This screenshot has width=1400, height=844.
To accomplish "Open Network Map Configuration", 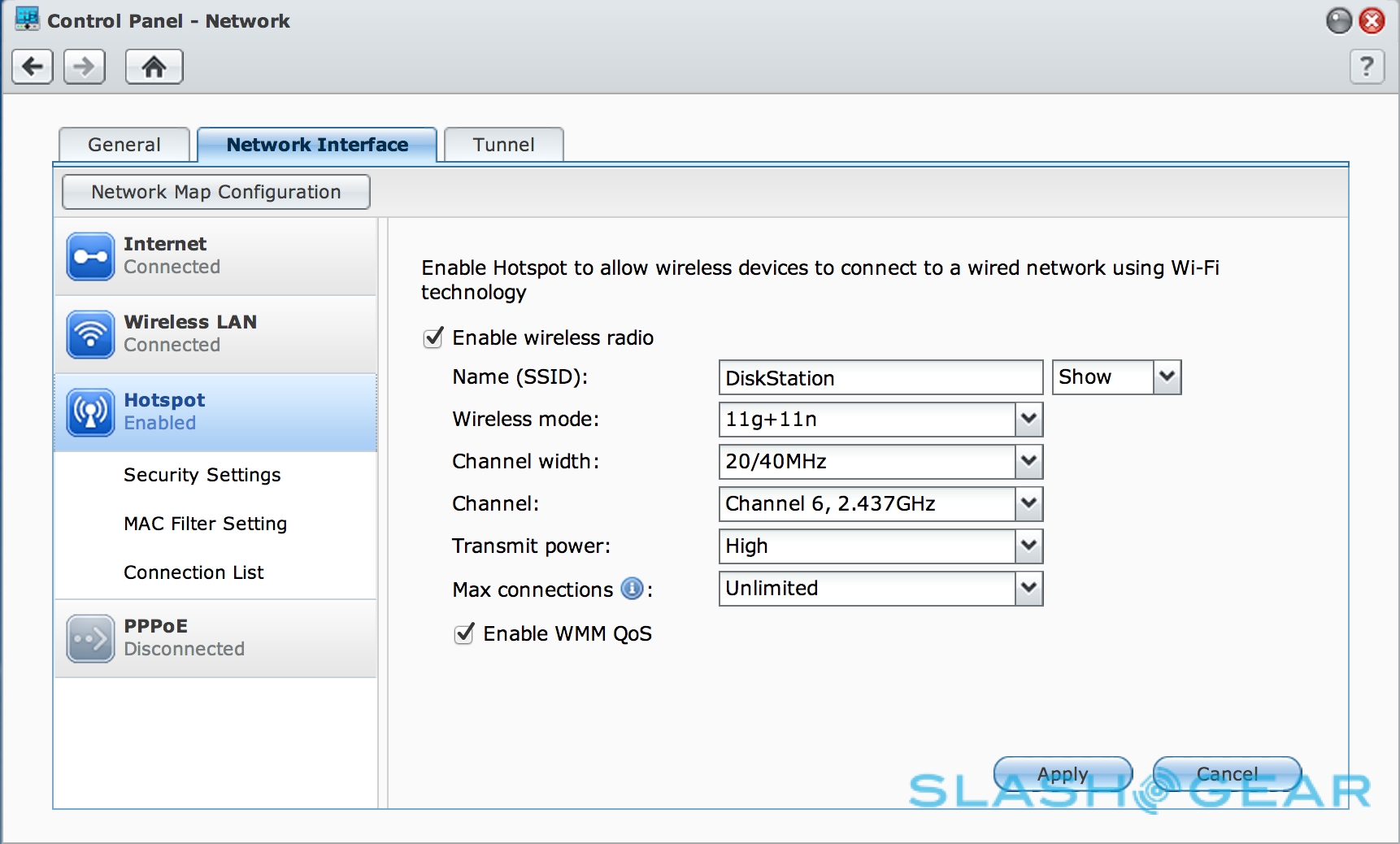I will pos(216,192).
